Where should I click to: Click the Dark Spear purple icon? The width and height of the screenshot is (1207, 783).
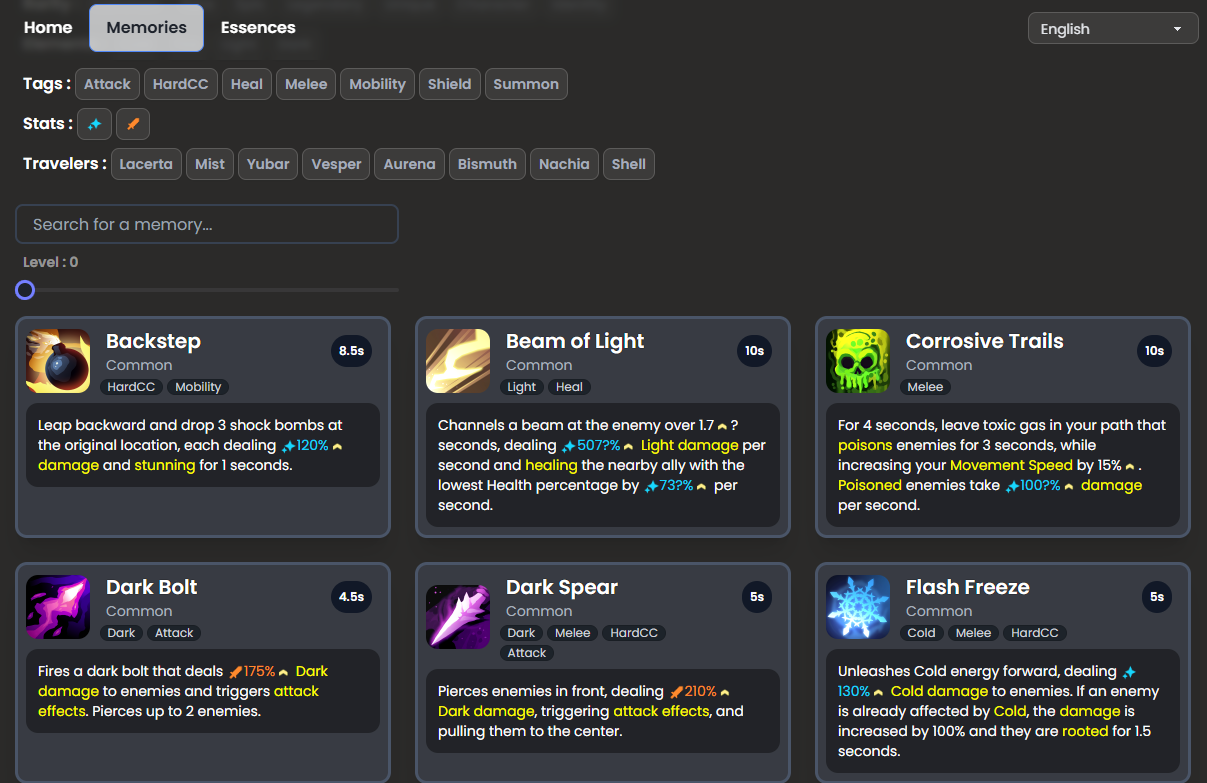(x=458, y=617)
